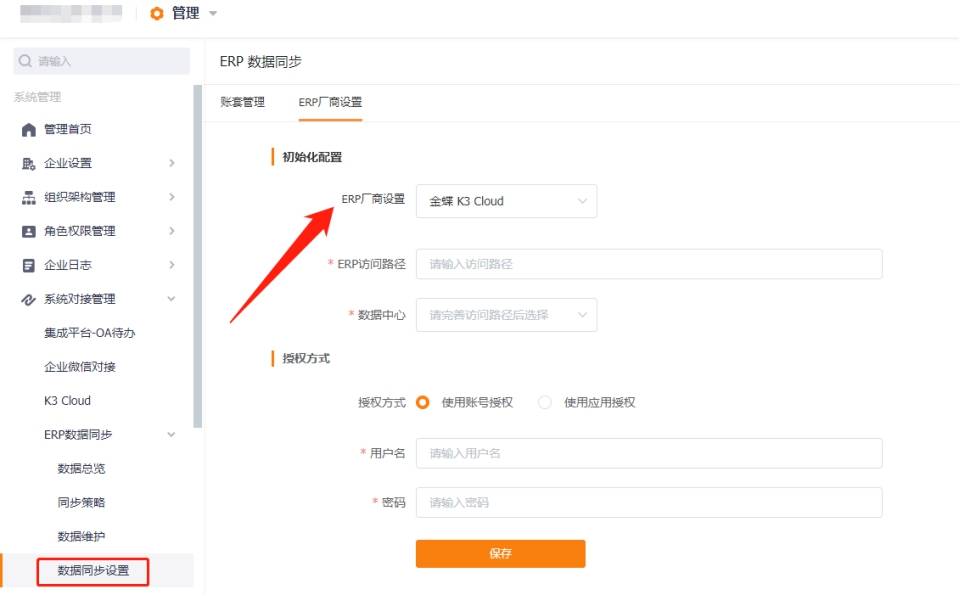
Task: Click the org chart icon for 组织架构管理
Action: [x=29, y=197]
